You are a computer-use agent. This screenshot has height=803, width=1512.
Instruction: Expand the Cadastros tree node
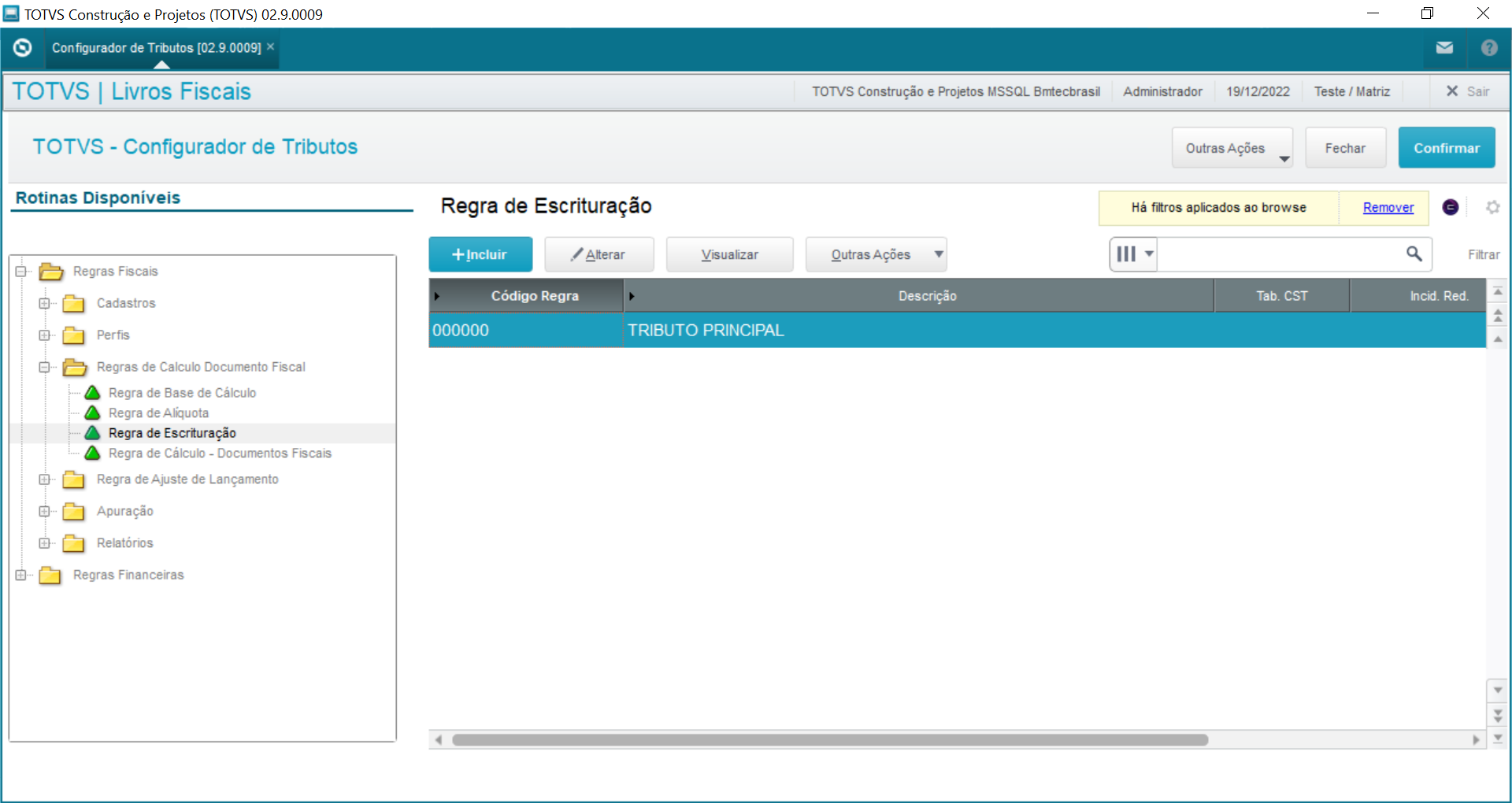[x=44, y=303]
